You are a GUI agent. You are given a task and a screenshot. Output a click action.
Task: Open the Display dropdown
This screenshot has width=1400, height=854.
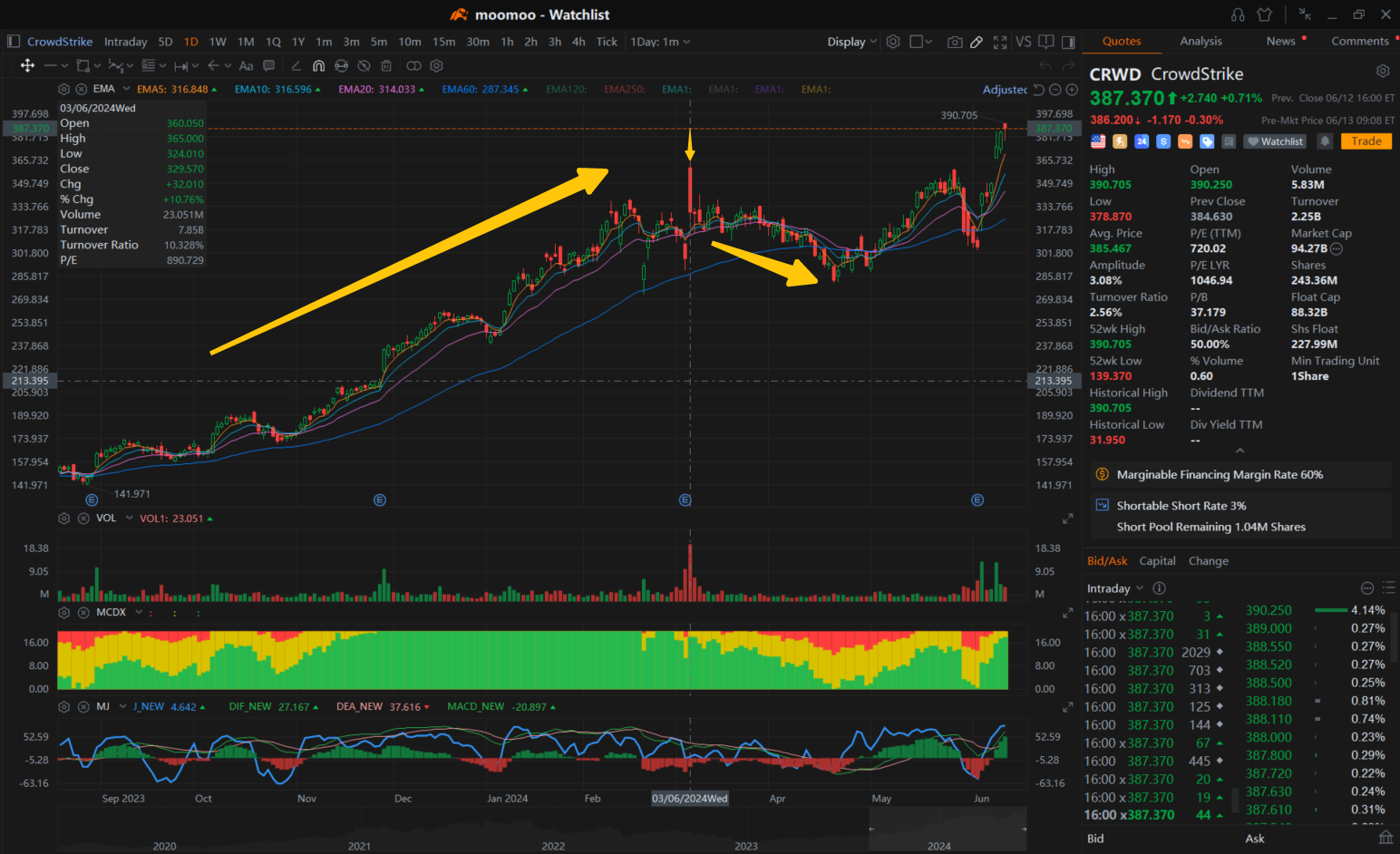852,42
